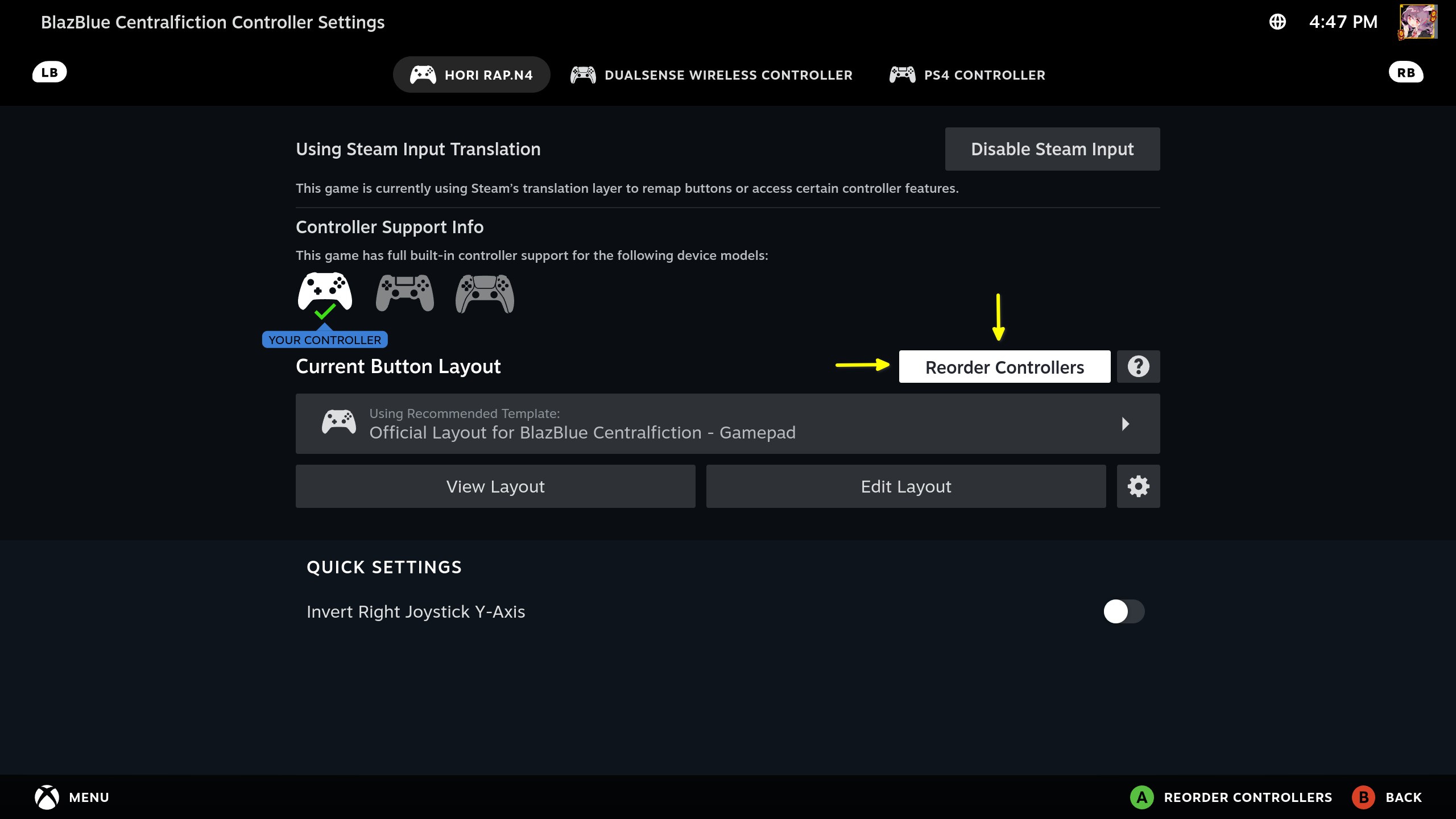Select the Xbox controller model icon
Viewport: 1456px width, 819px height.
[x=325, y=292]
